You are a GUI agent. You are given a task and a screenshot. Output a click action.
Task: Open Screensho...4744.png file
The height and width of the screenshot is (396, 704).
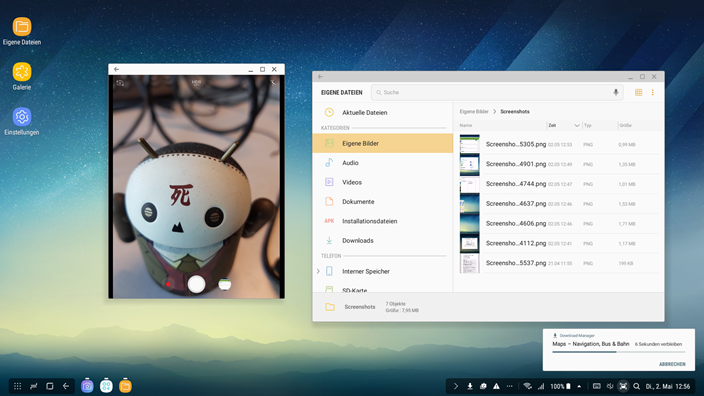tap(559, 184)
